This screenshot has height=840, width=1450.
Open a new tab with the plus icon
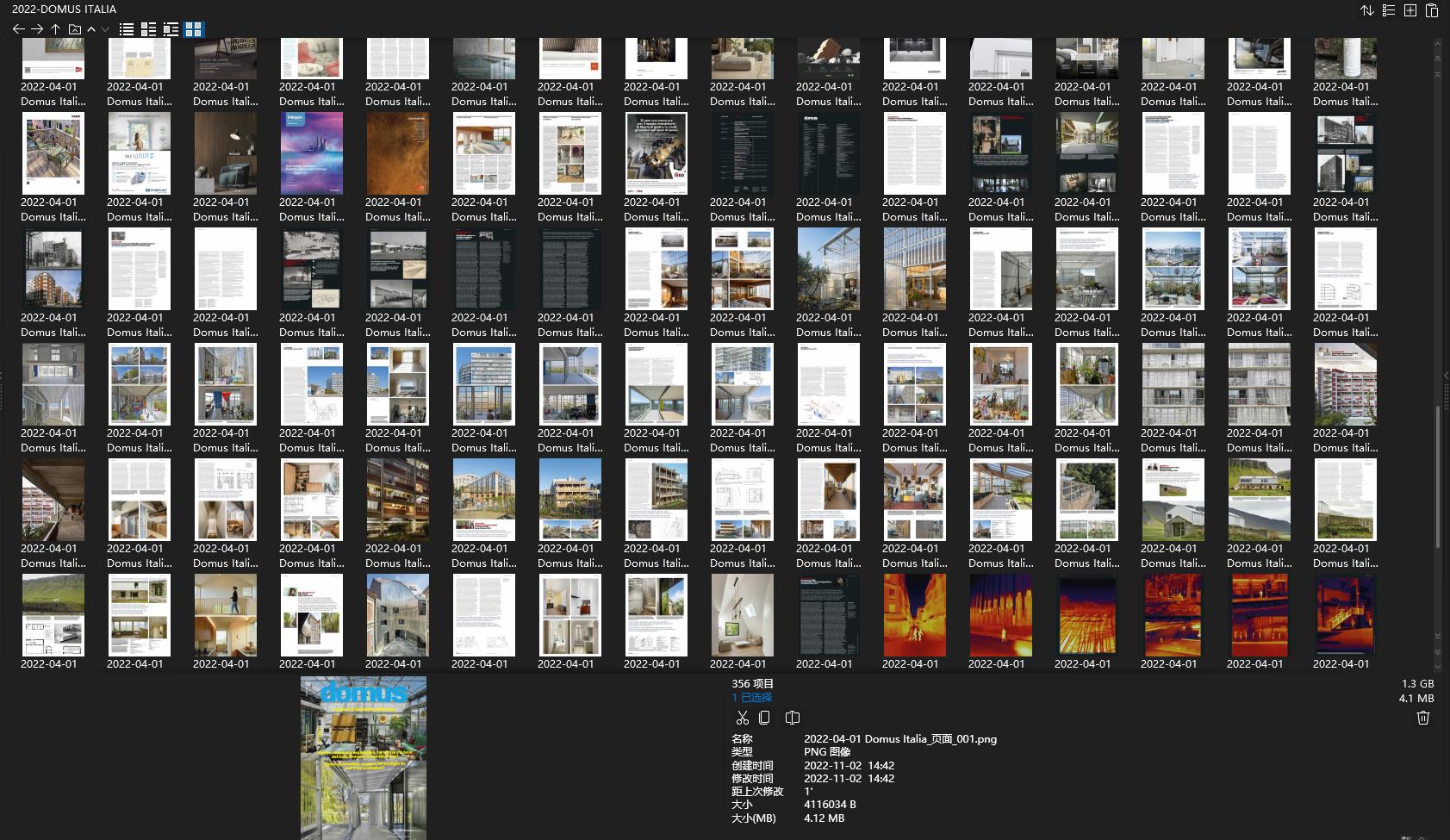pos(1410,10)
